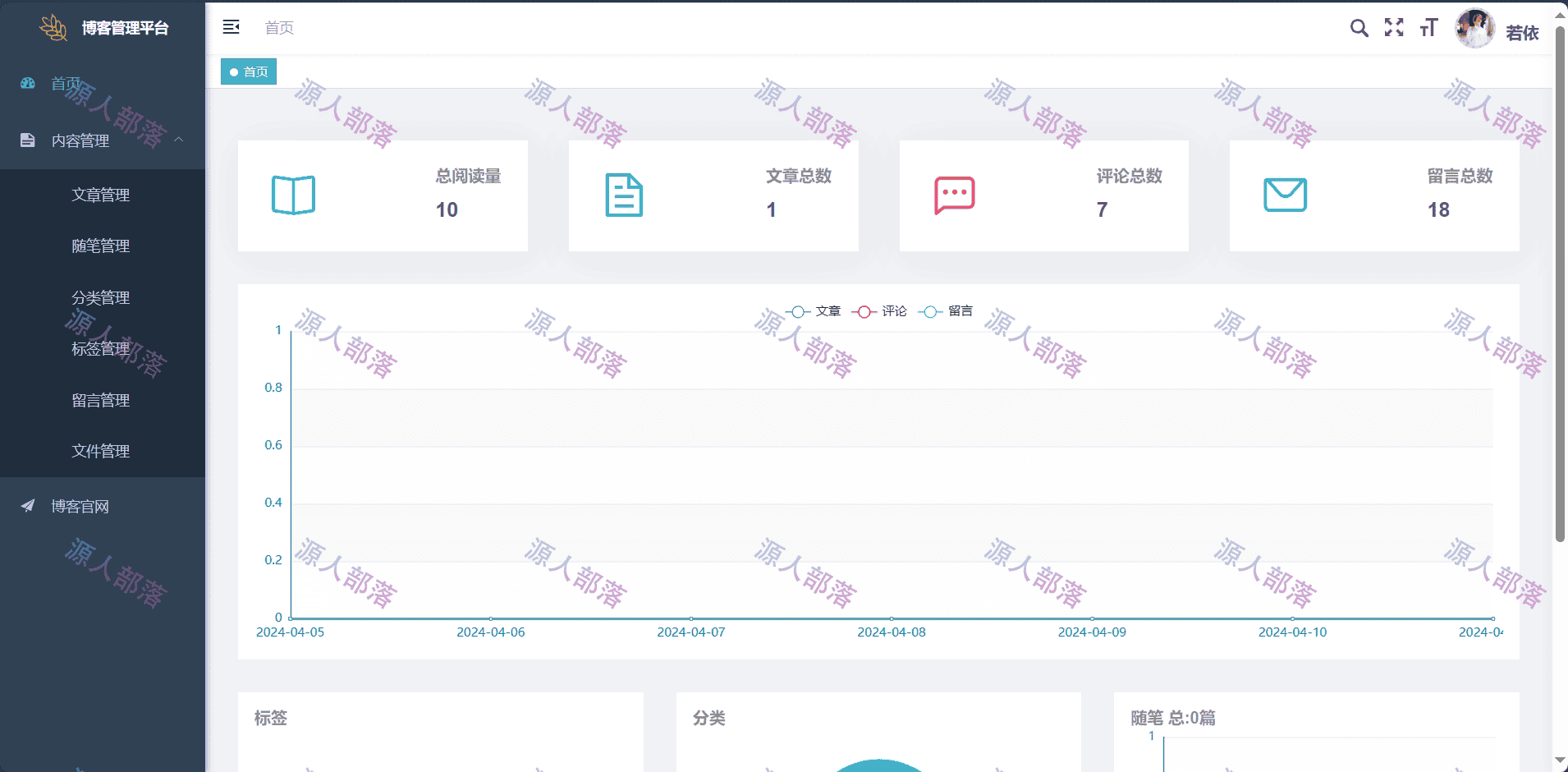Toggle the 文章 series in chart legend

coord(813,311)
